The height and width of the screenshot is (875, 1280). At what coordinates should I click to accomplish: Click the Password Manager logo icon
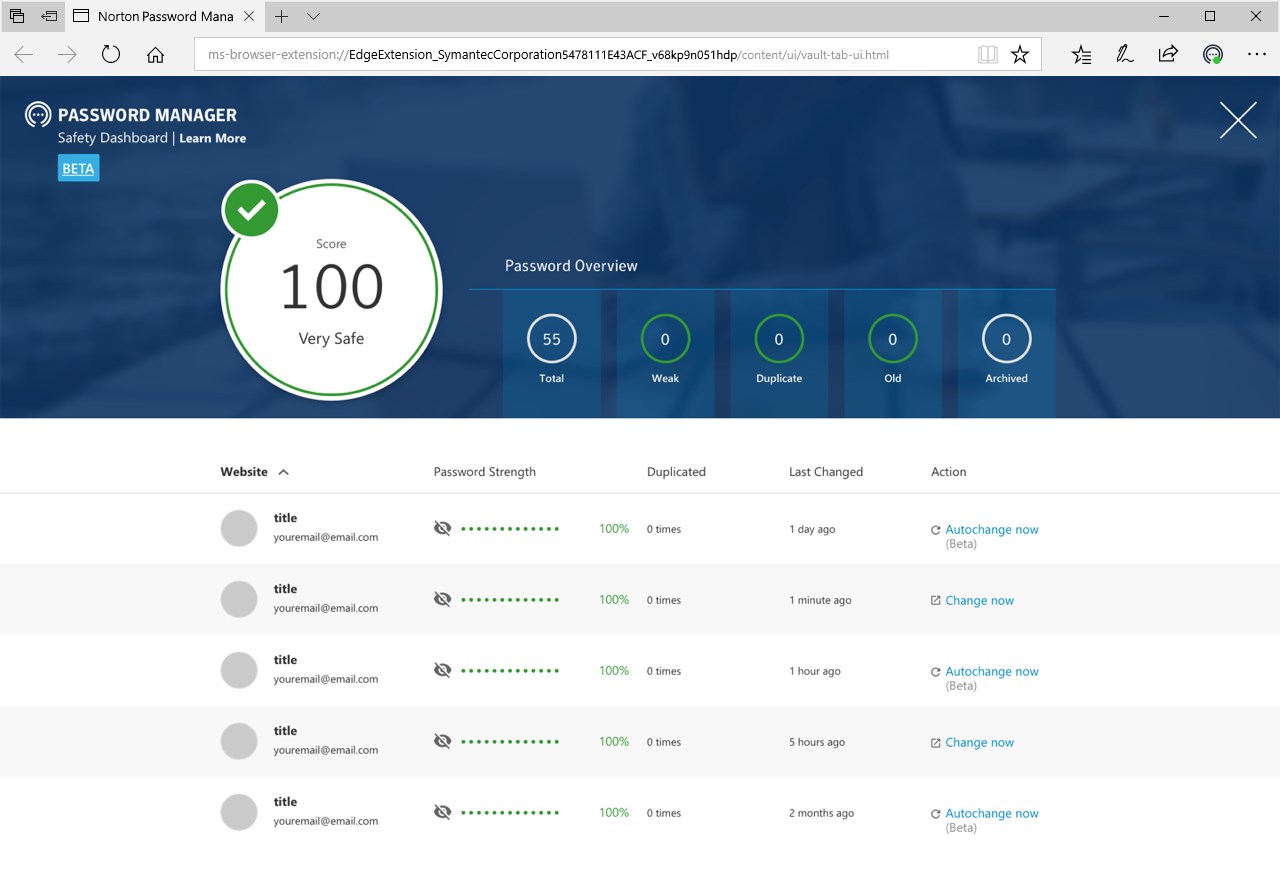point(37,114)
